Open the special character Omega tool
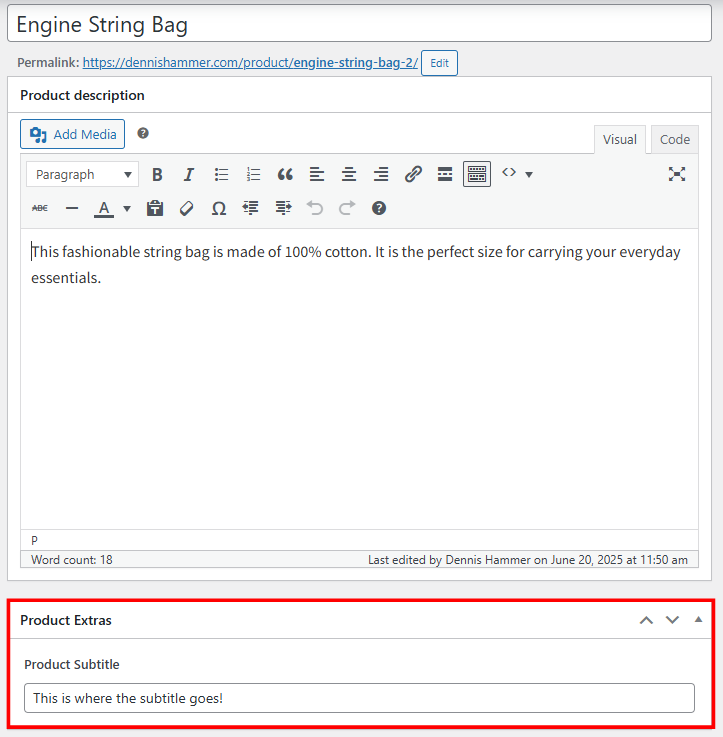Screen dimensions: 723x737 coord(219,208)
